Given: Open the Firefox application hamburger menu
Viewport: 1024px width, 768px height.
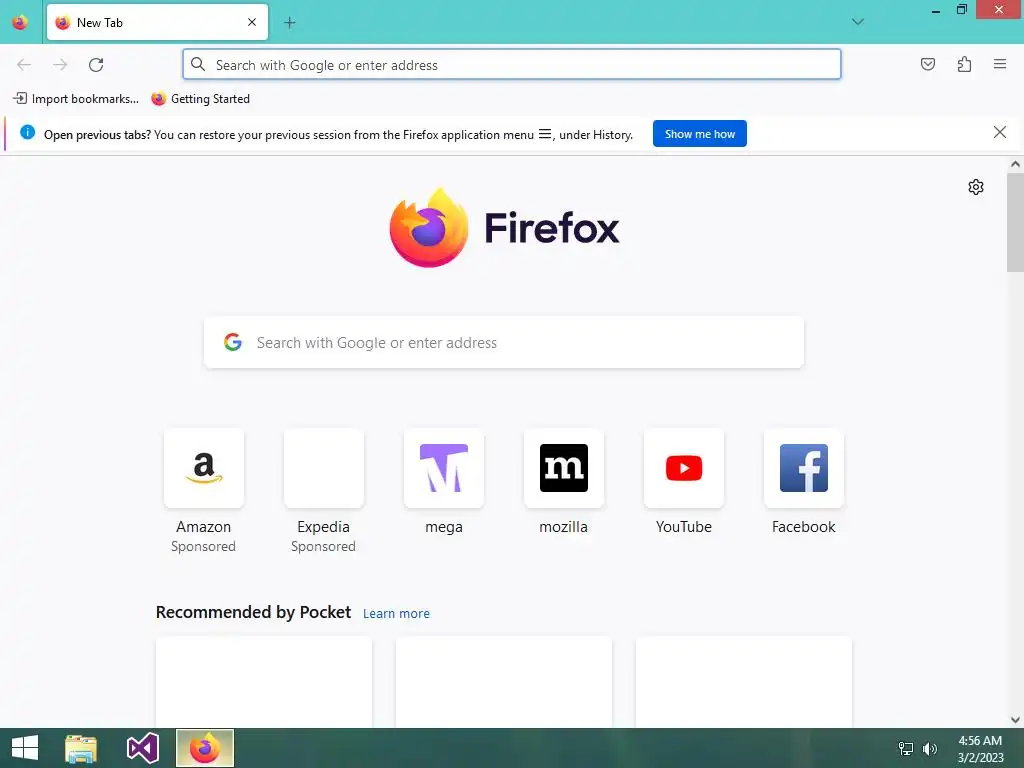Looking at the screenshot, I should [x=1000, y=64].
